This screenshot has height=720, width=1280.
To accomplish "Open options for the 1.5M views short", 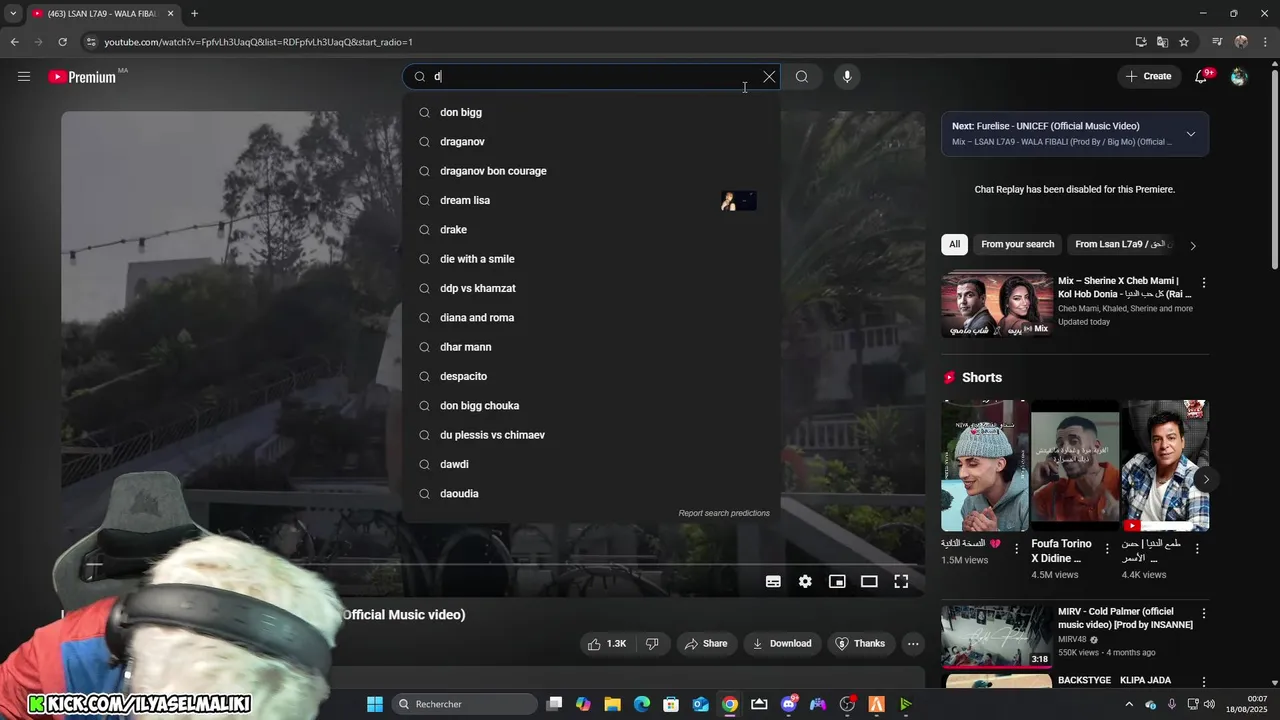I will (1016, 549).
